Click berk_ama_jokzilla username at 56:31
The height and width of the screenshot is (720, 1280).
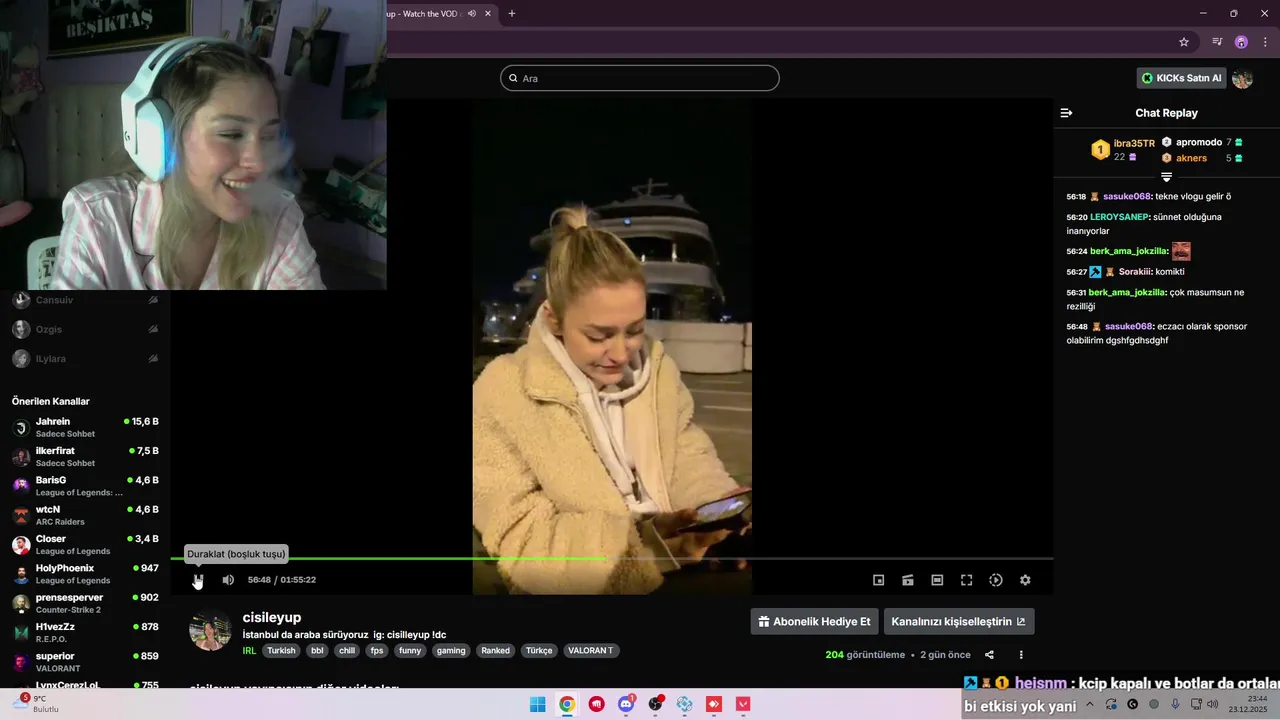1126,293
